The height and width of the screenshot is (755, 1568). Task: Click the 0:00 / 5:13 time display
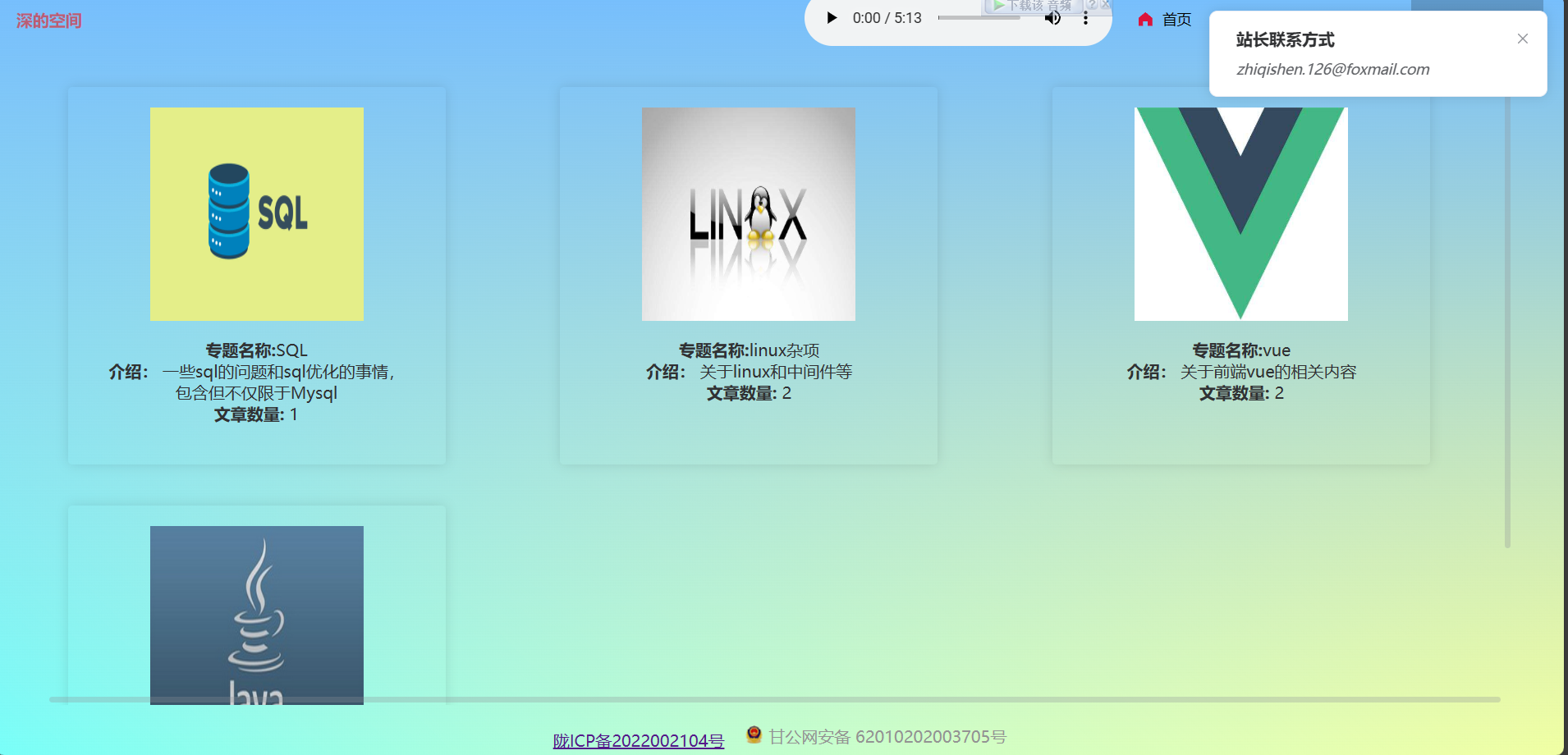887,18
